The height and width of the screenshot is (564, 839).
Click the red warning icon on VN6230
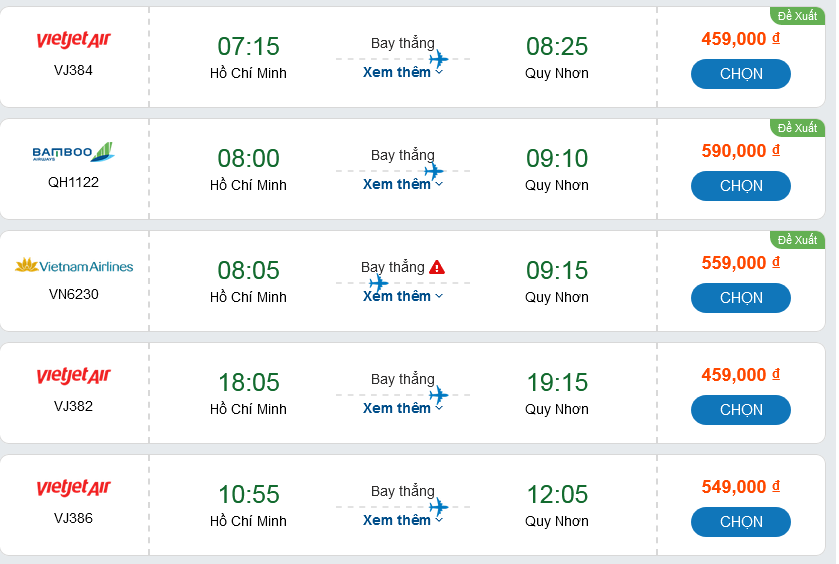coord(437,267)
